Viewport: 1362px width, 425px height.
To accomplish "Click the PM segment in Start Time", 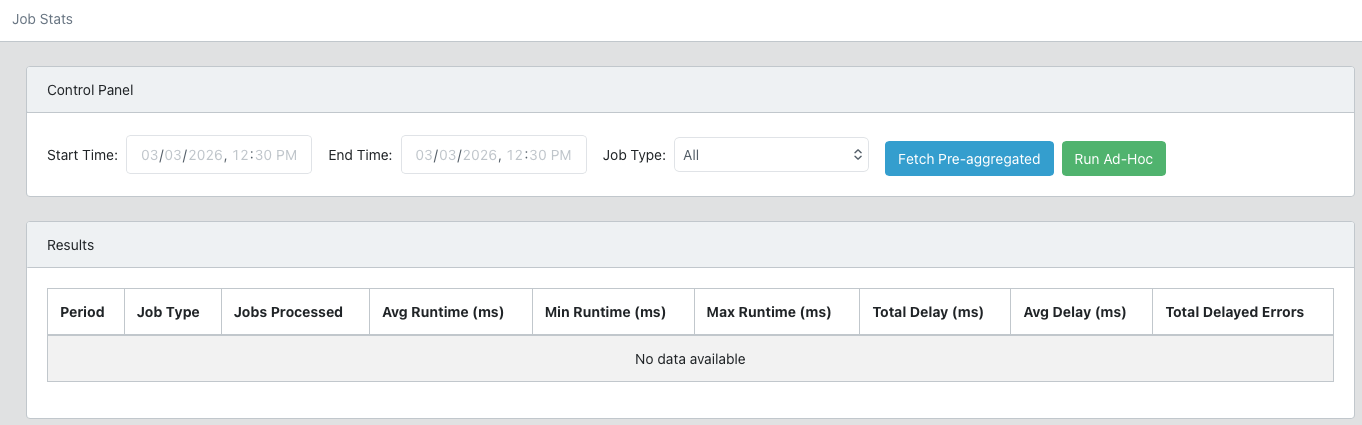I will click(284, 155).
